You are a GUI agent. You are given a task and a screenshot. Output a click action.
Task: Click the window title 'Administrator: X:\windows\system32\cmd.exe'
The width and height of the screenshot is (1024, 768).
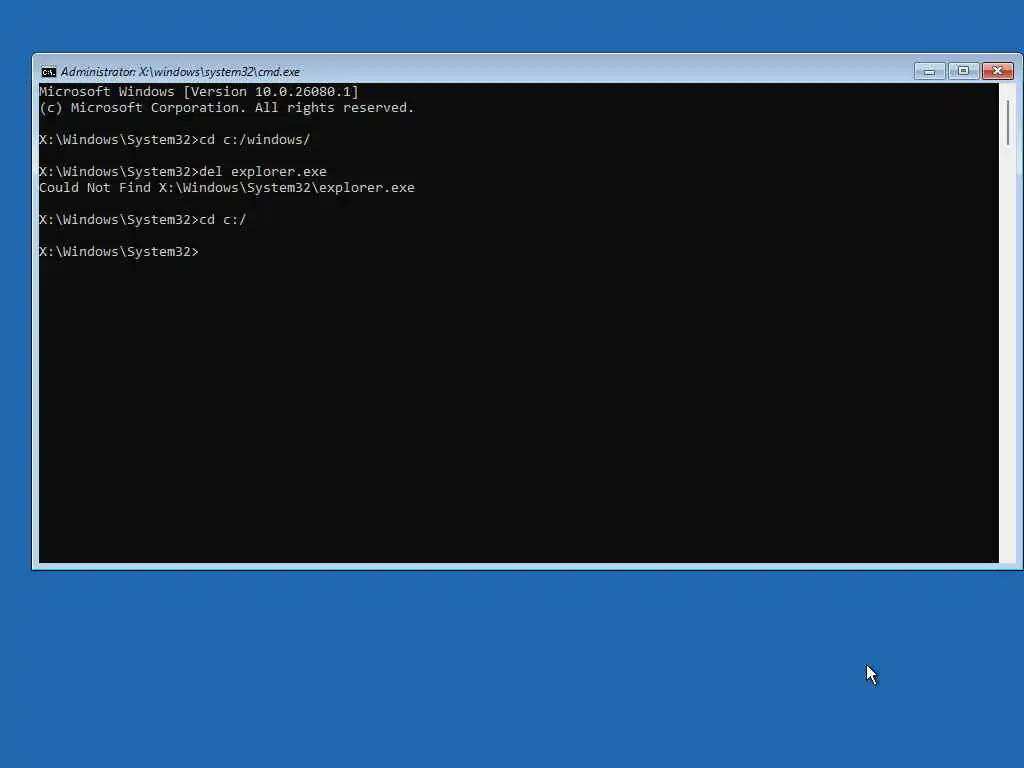[x=180, y=72]
